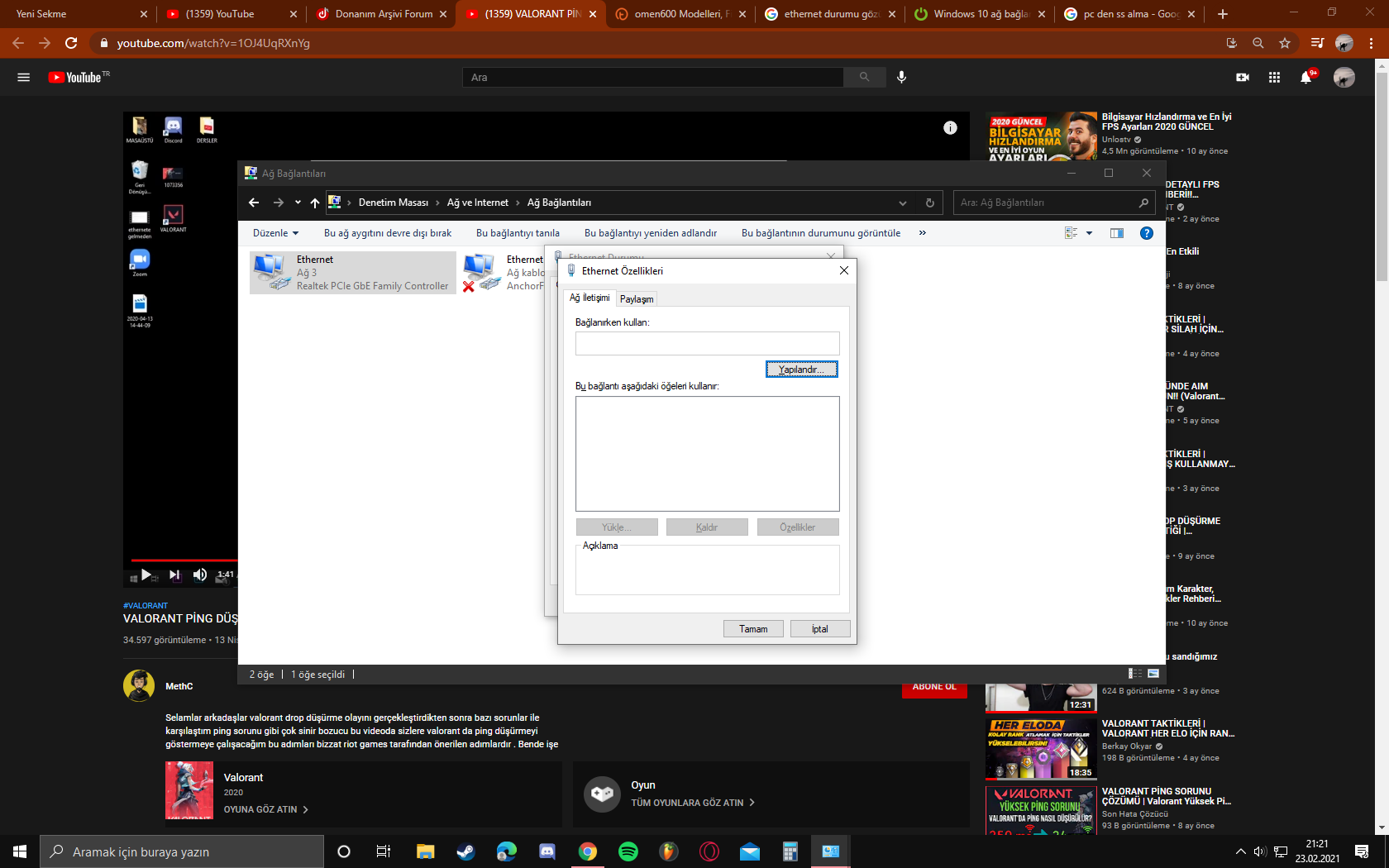Switch to Paylaşım tab
The width and height of the screenshot is (1389, 868).
click(637, 299)
